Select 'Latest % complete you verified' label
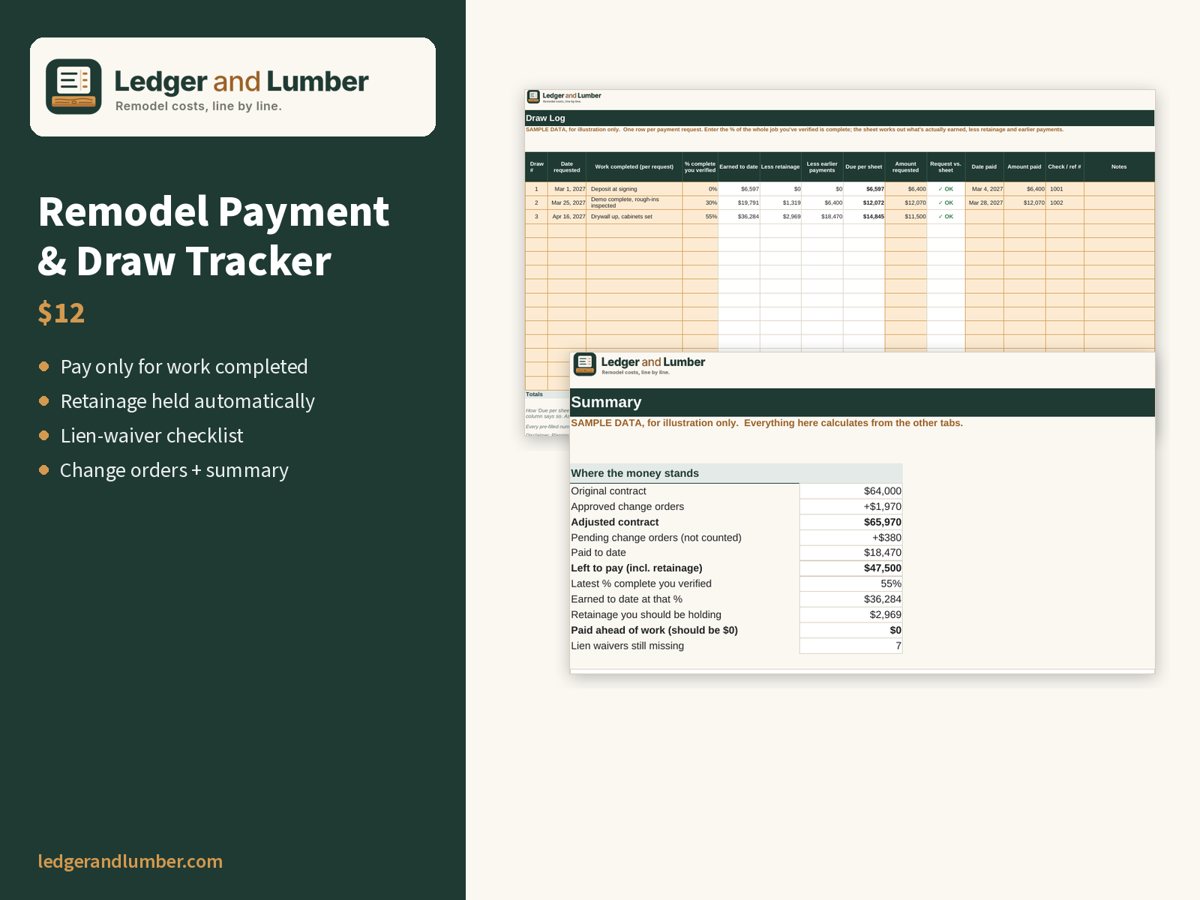Image resolution: width=1200 pixels, height=900 pixels. (641, 584)
